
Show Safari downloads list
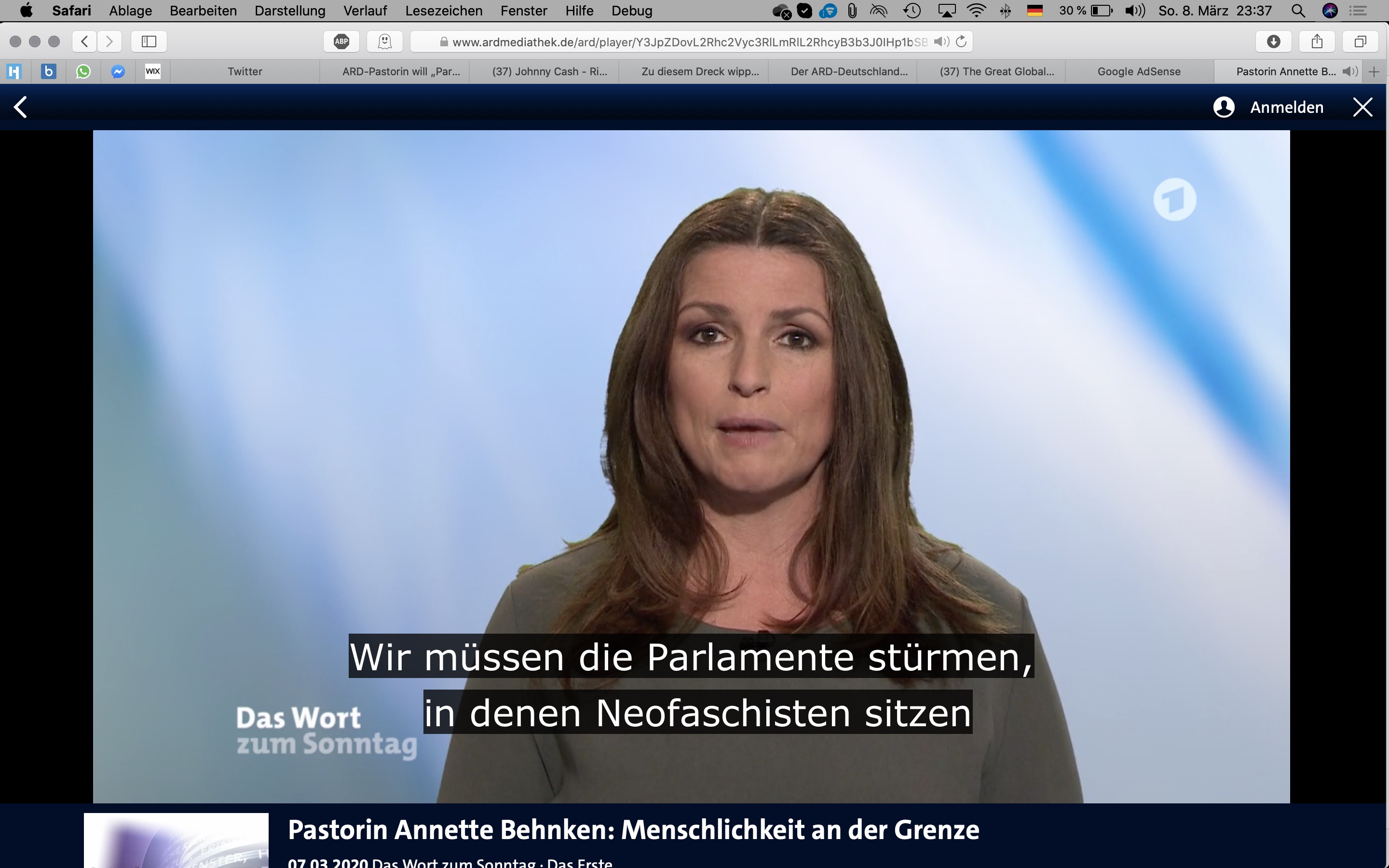(x=1273, y=41)
